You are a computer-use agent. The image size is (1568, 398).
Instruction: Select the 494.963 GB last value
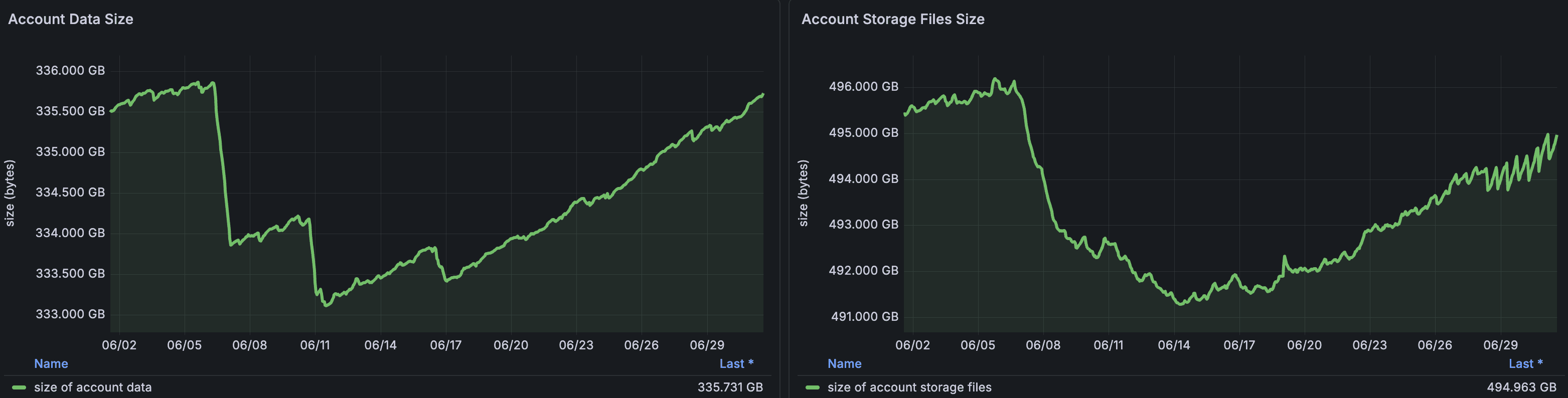pos(1521,387)
